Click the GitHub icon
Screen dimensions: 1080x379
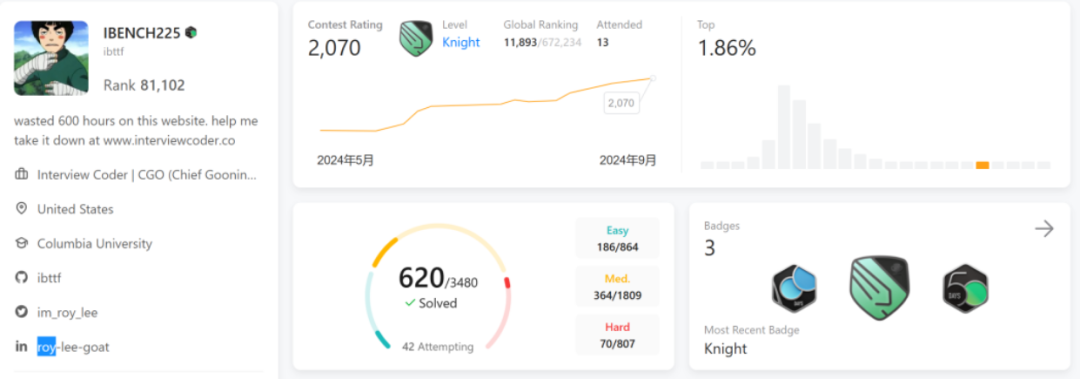[x=21, y=278]
